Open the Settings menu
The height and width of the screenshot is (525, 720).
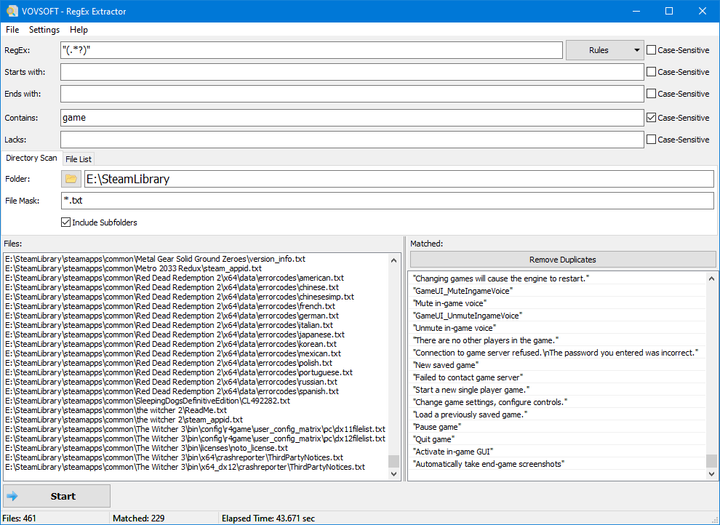tap(44, 30)
